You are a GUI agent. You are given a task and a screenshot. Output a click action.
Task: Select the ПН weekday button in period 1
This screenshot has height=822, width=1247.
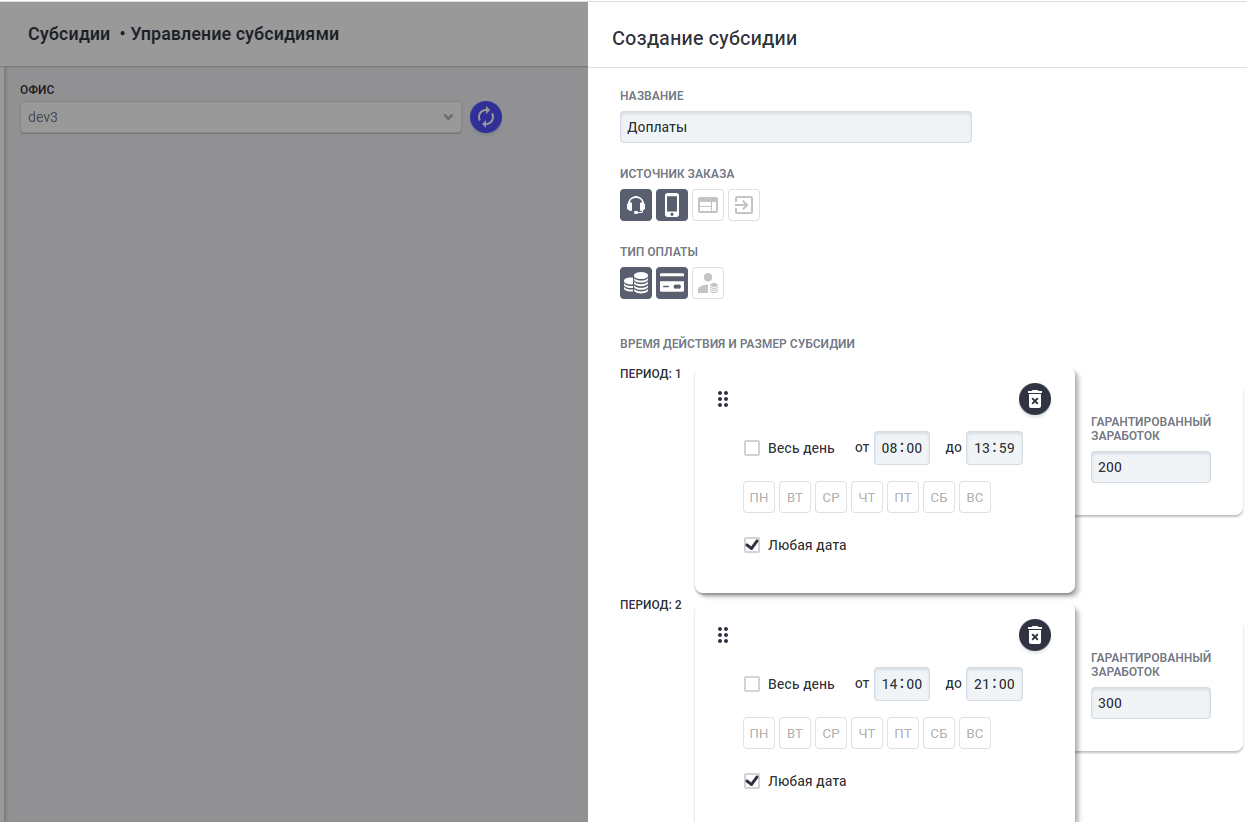point(759,497)
